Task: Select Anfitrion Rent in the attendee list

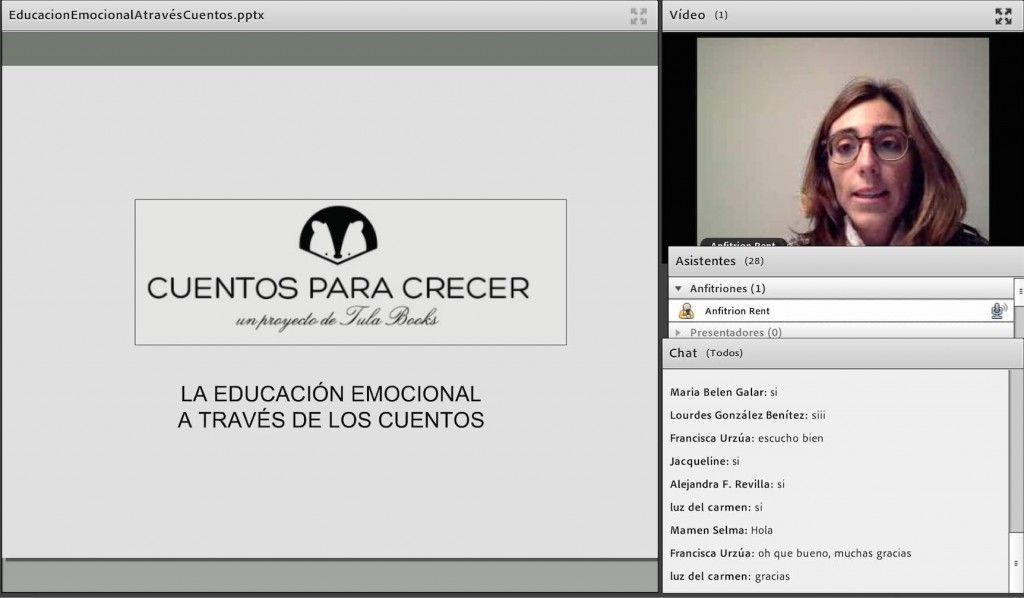Action: coord(841,311)
